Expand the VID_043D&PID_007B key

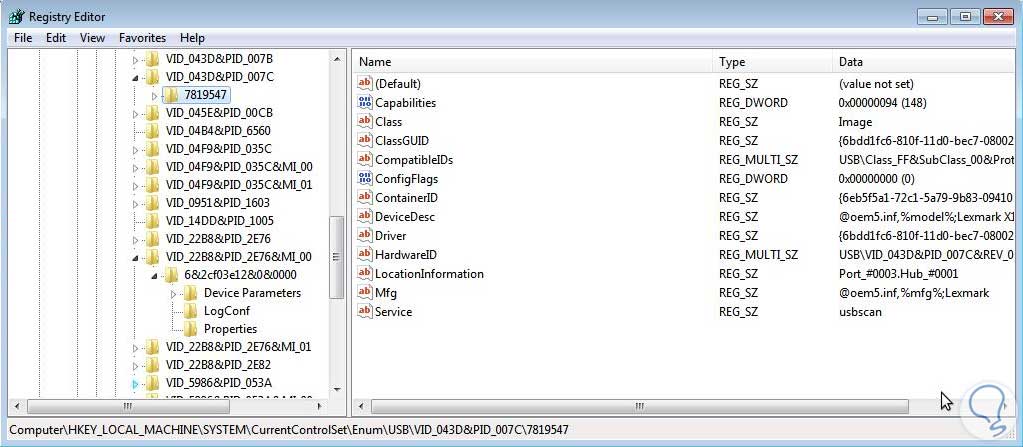[x=136, y=60]
